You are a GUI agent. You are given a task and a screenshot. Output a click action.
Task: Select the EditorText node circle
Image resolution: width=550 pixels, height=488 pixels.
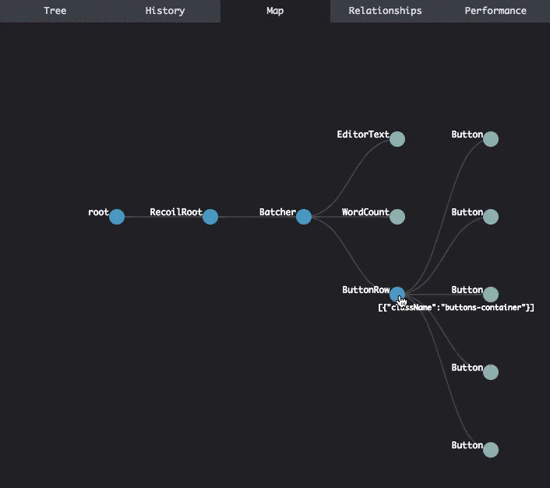coord(397,139)
